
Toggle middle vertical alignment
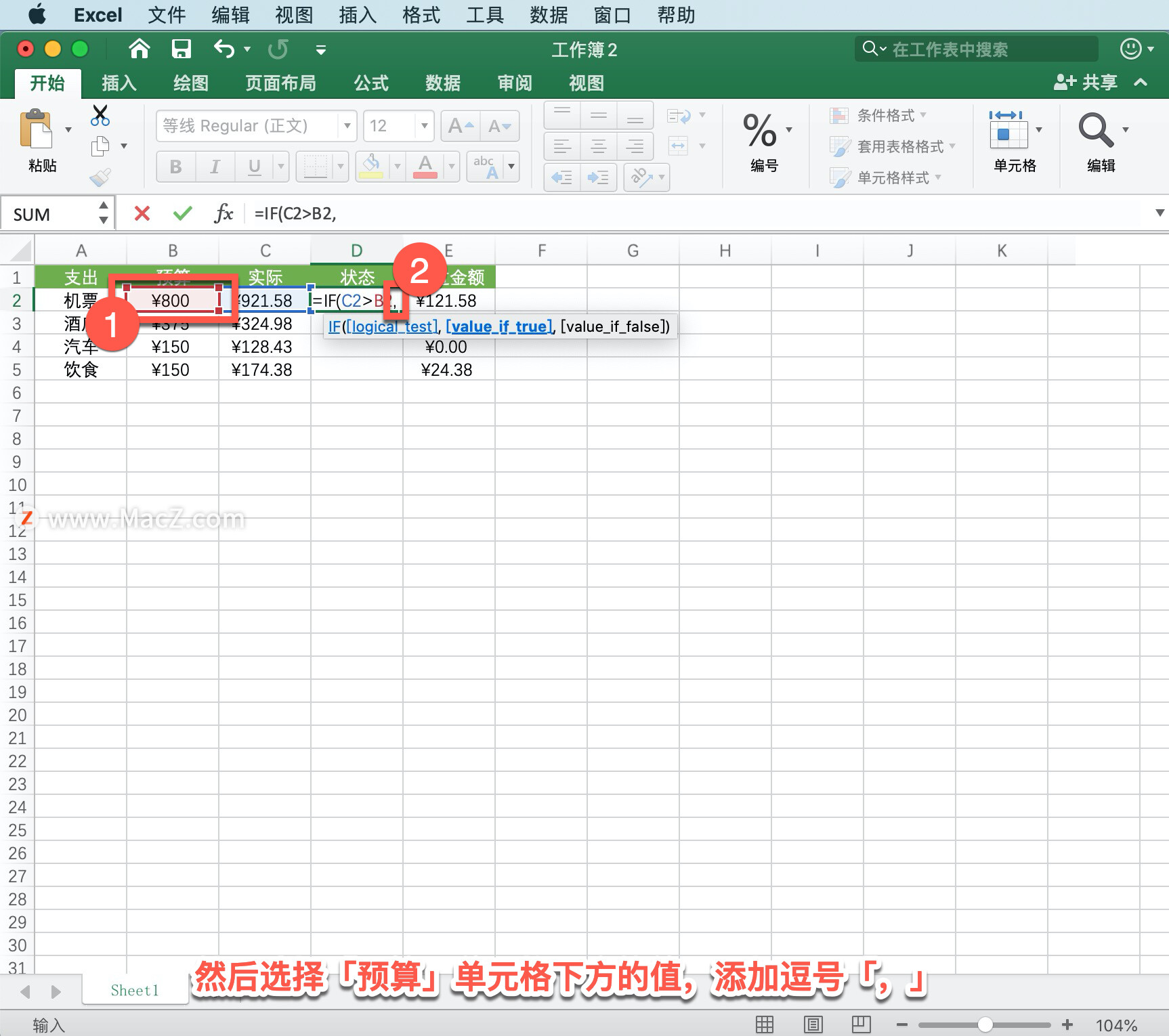599,116
